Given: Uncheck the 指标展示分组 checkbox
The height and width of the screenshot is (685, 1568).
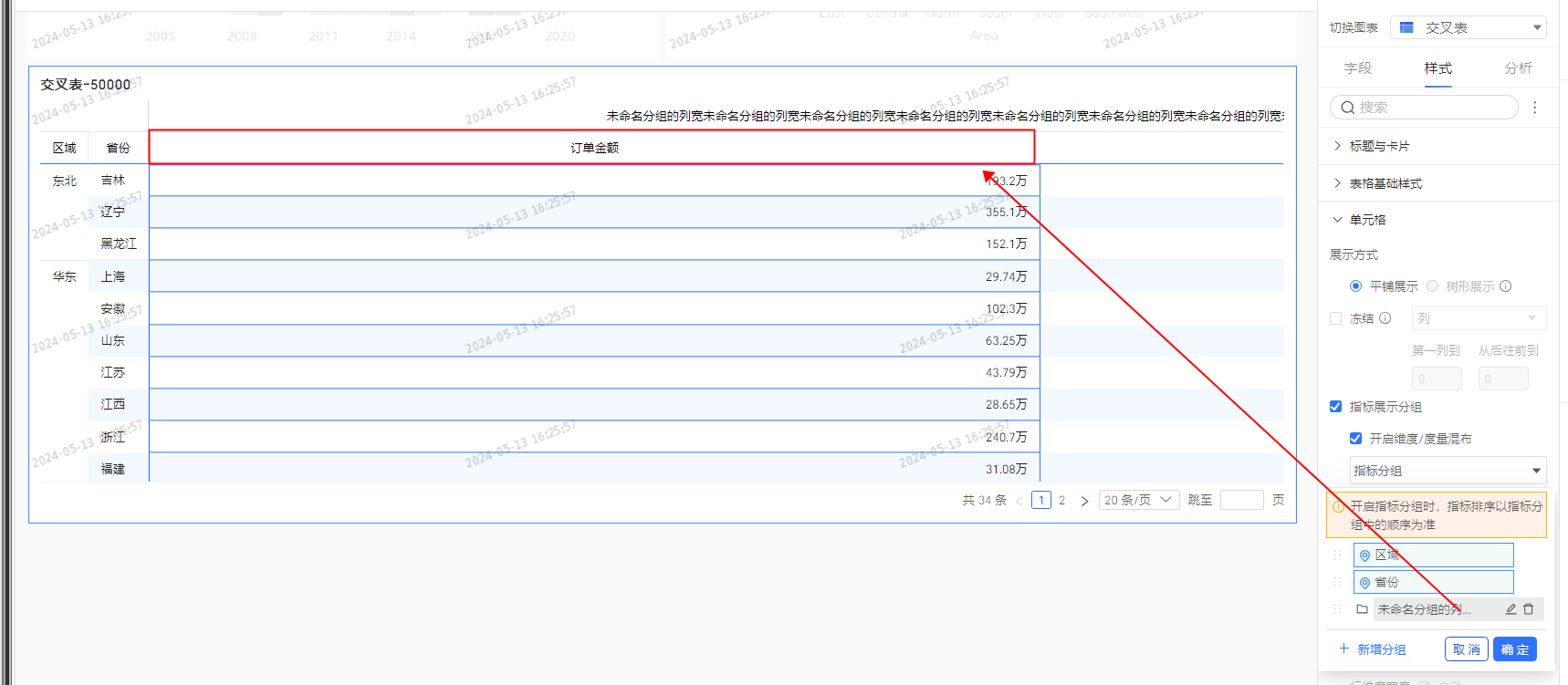Looking at the screenshot, I should [1336, 407].
